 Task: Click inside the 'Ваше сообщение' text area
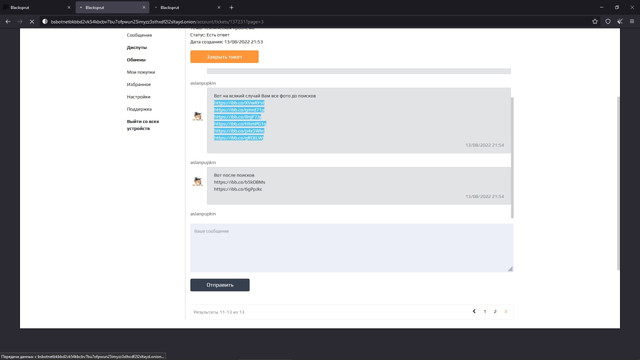pyautogui.click(x=351, y=248)
